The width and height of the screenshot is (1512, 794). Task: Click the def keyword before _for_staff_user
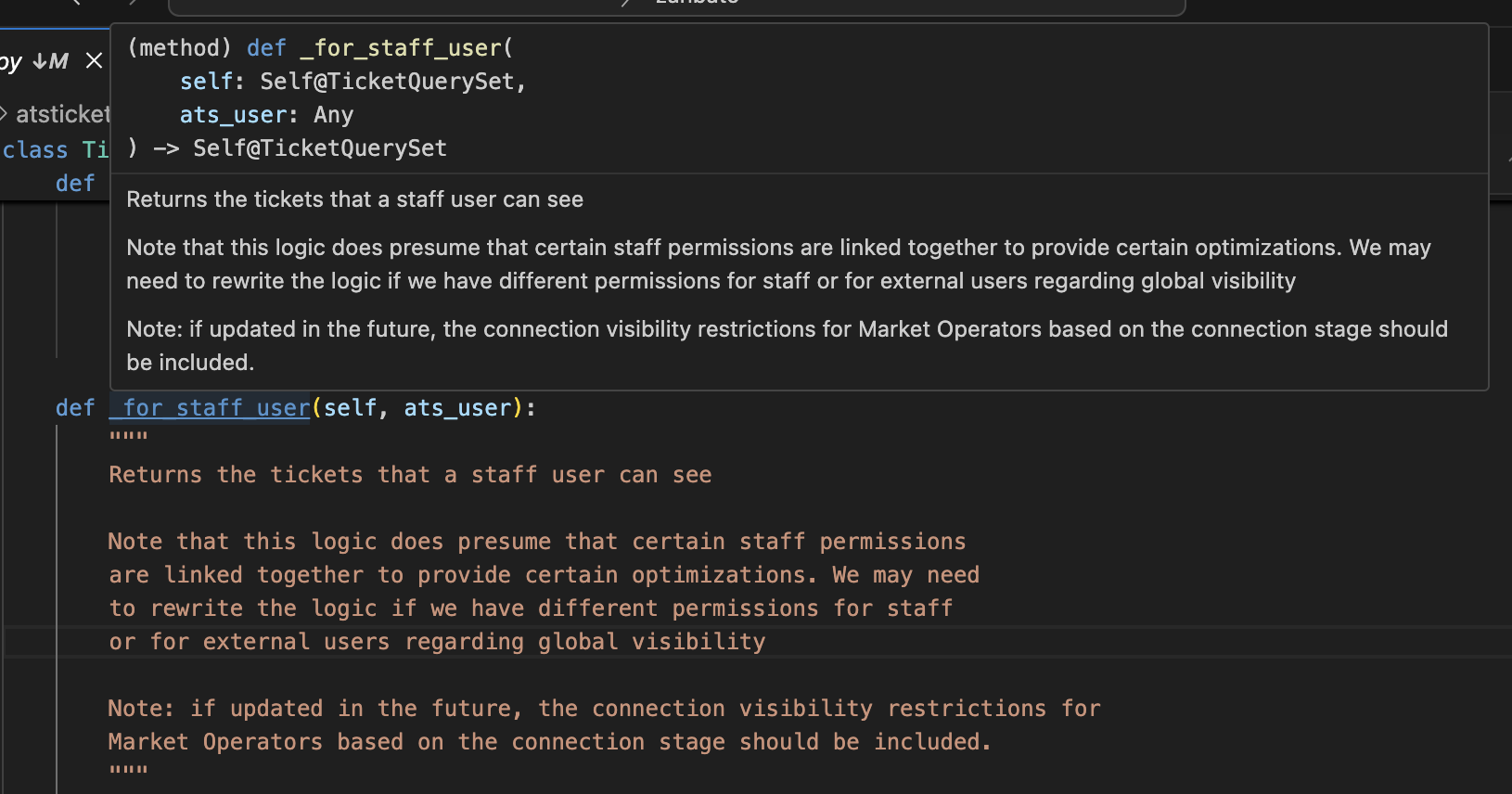pos(74,408)
